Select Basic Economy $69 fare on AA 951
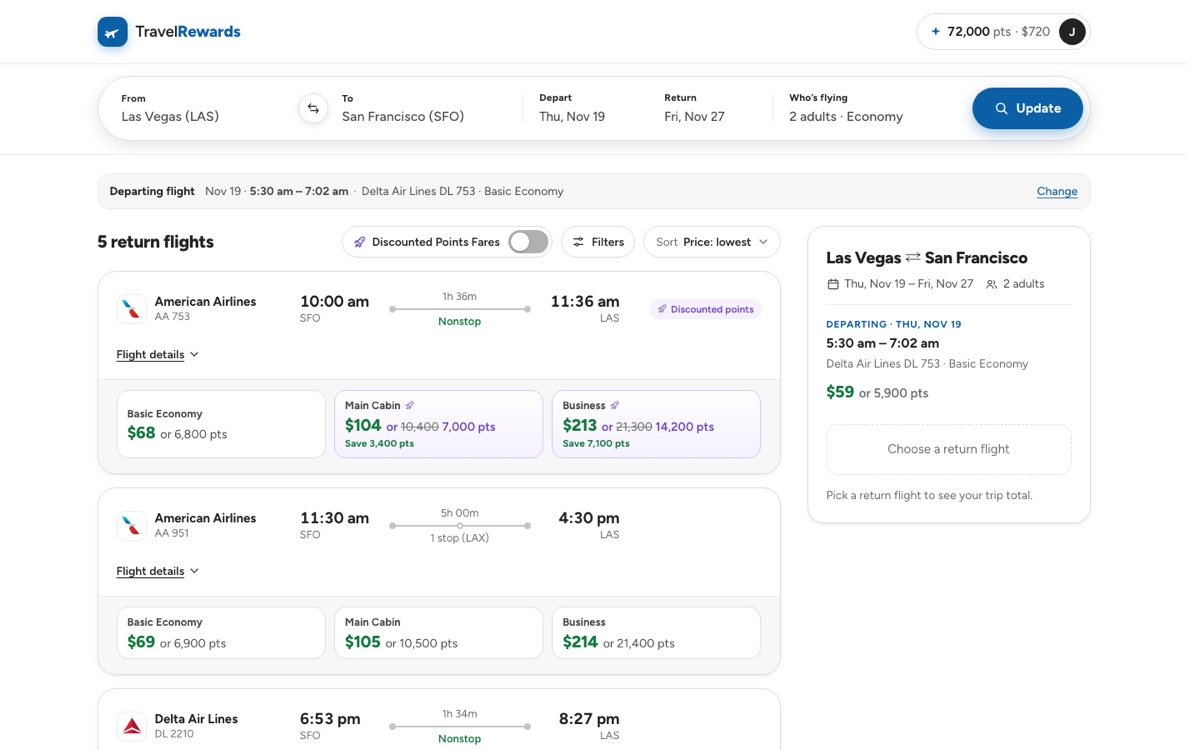Image resolution: width=1200 pixels, height=750 pixels. click(x=221, y=633)
